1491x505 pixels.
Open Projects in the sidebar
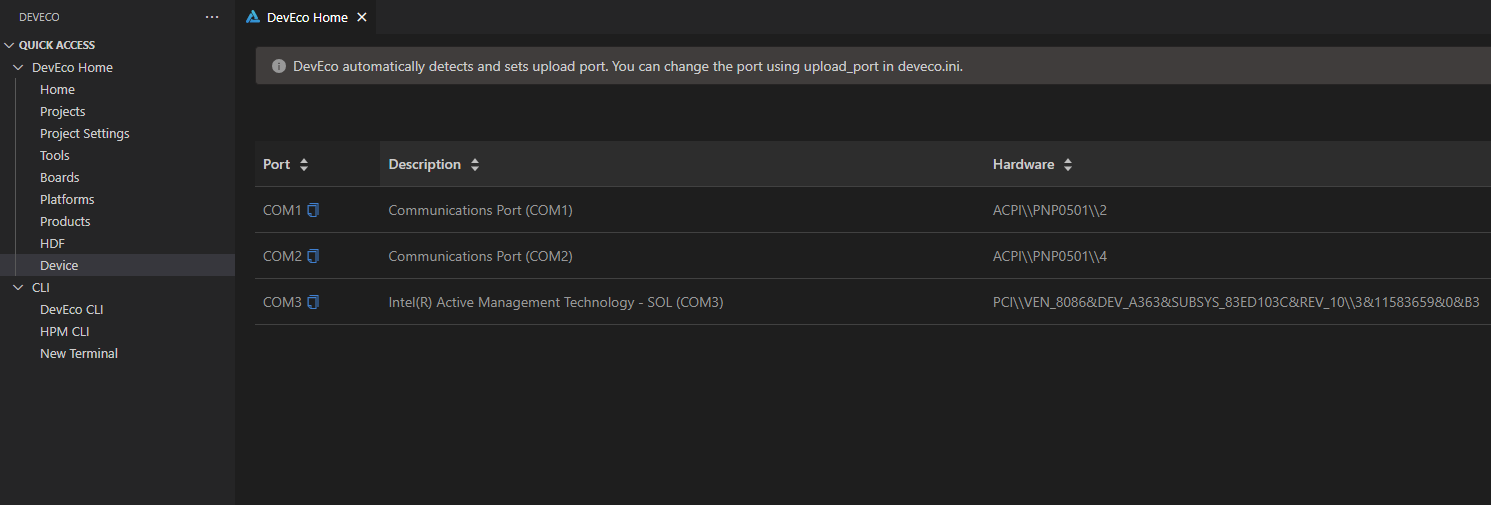pyautogui.click(x=62, y=111)
